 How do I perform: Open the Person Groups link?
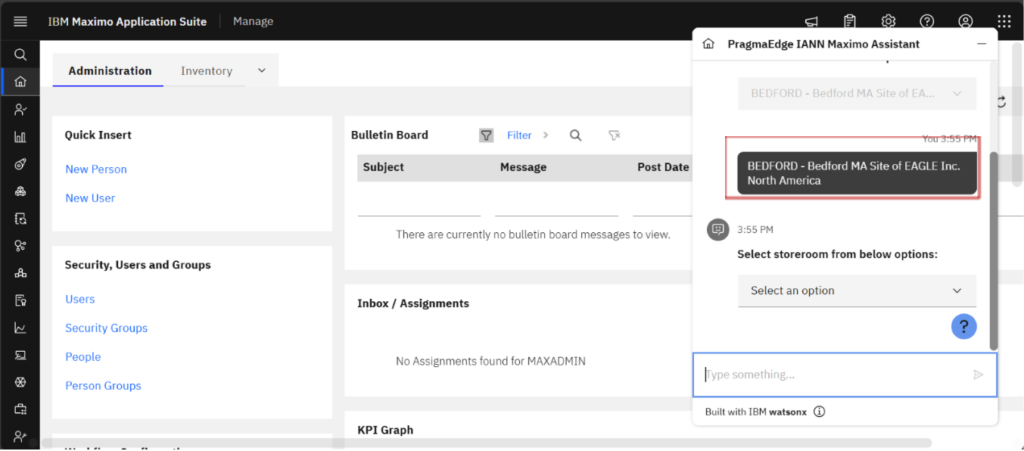103,386
